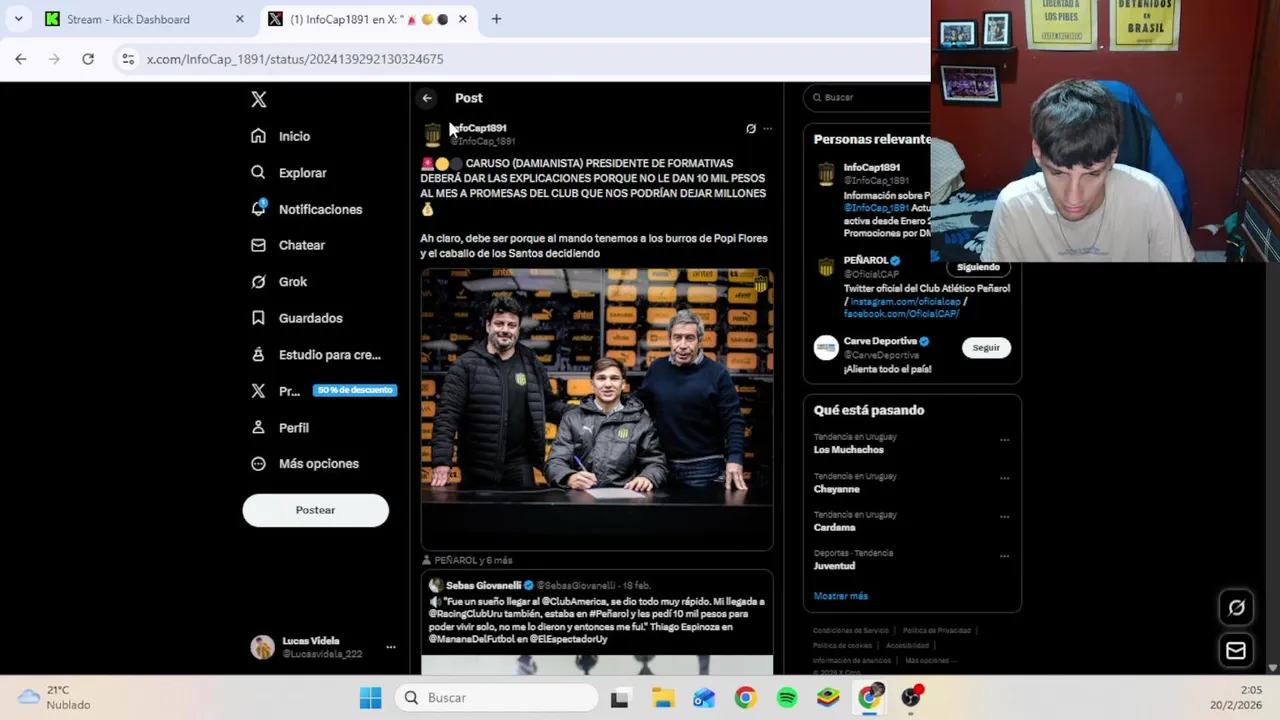Close the InfoCap1891 X tab
This screenshot has height=720, width=1280.
coord(463,19)
